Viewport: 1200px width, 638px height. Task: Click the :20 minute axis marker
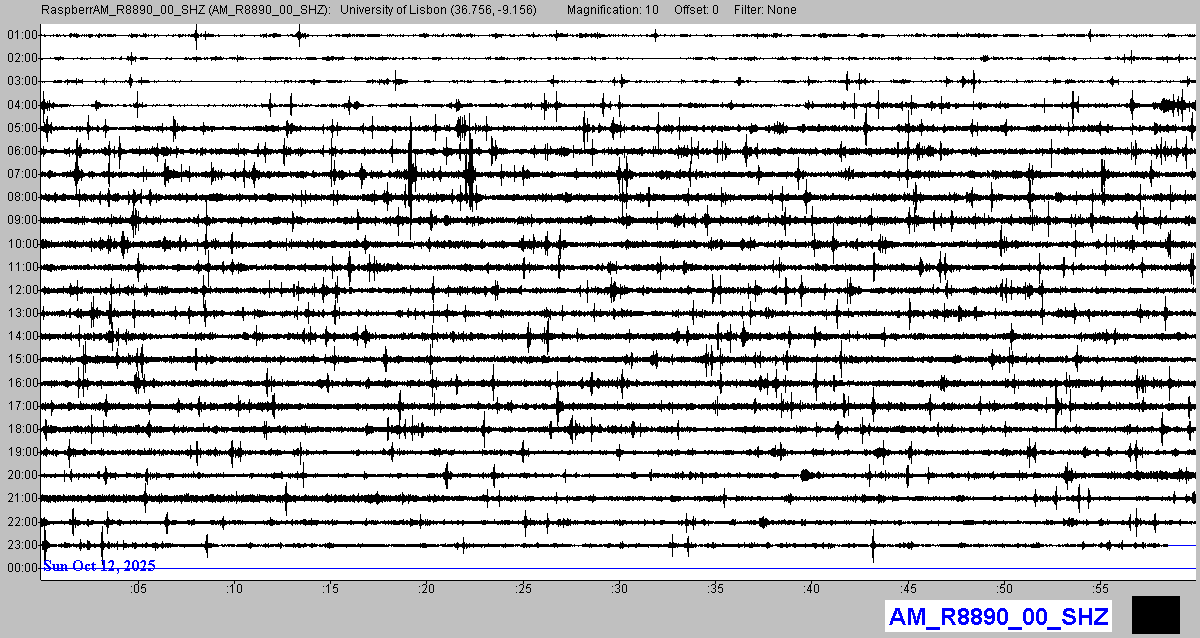pos(427,588)
